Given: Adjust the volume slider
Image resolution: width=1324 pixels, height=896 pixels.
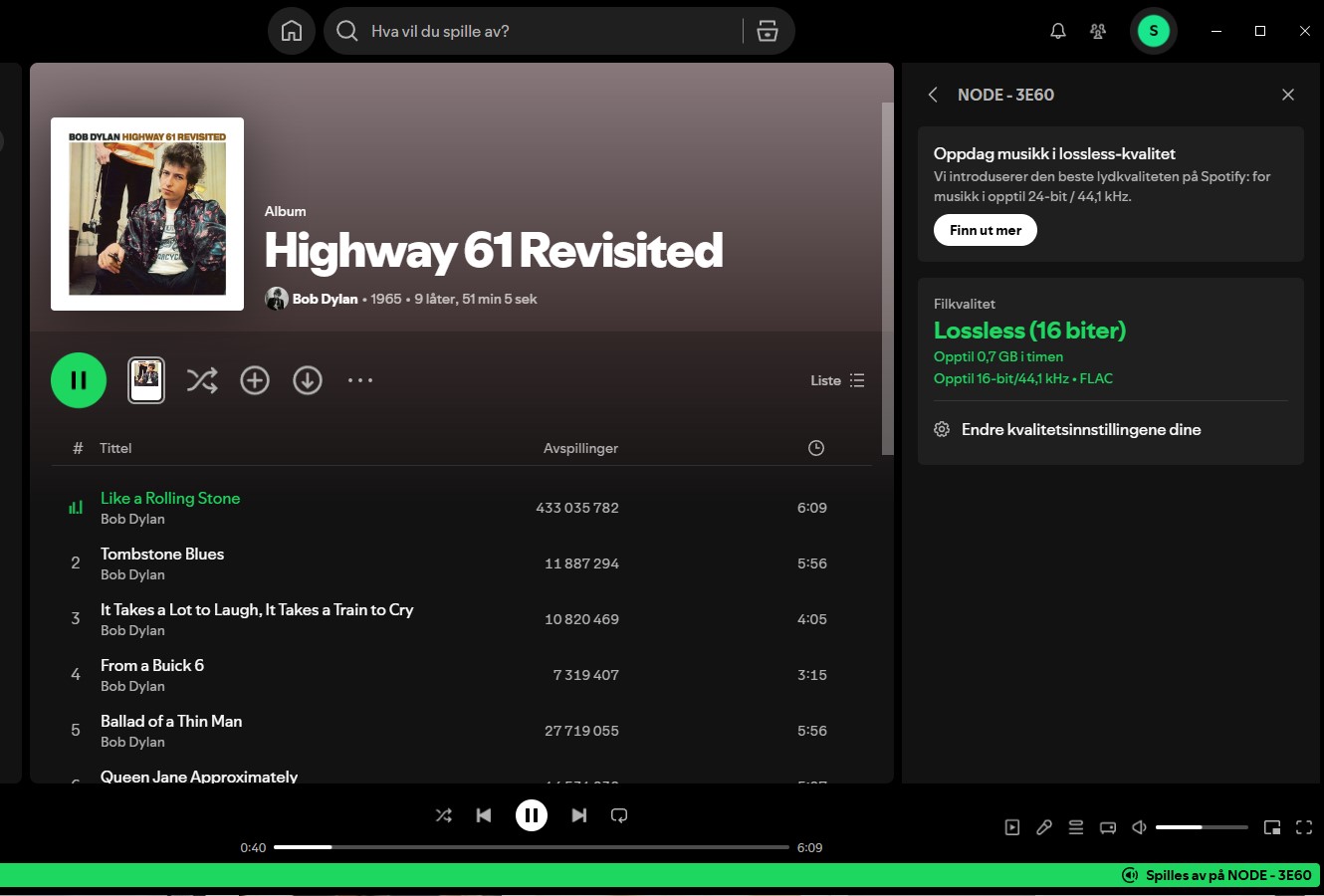Looking at the screenshot, I should pos(1202,827).
